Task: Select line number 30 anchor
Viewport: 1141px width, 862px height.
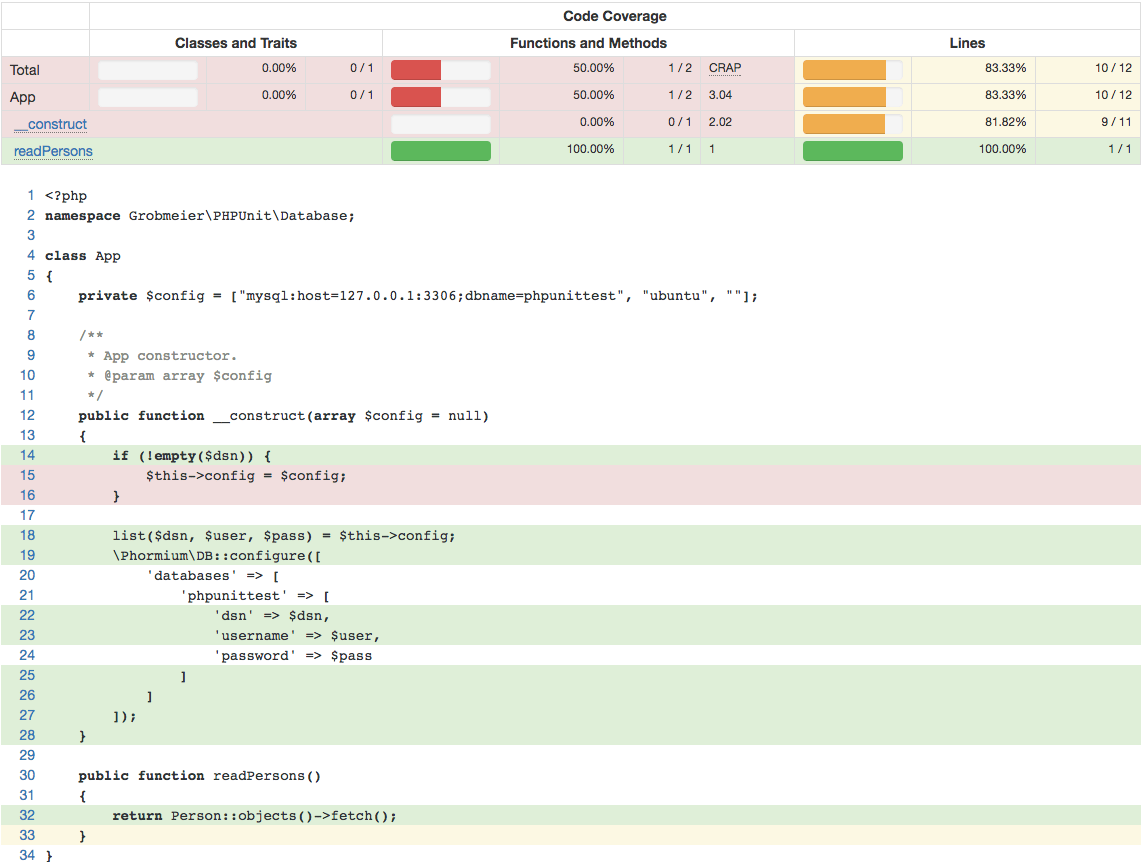Action: click(27, 775)
